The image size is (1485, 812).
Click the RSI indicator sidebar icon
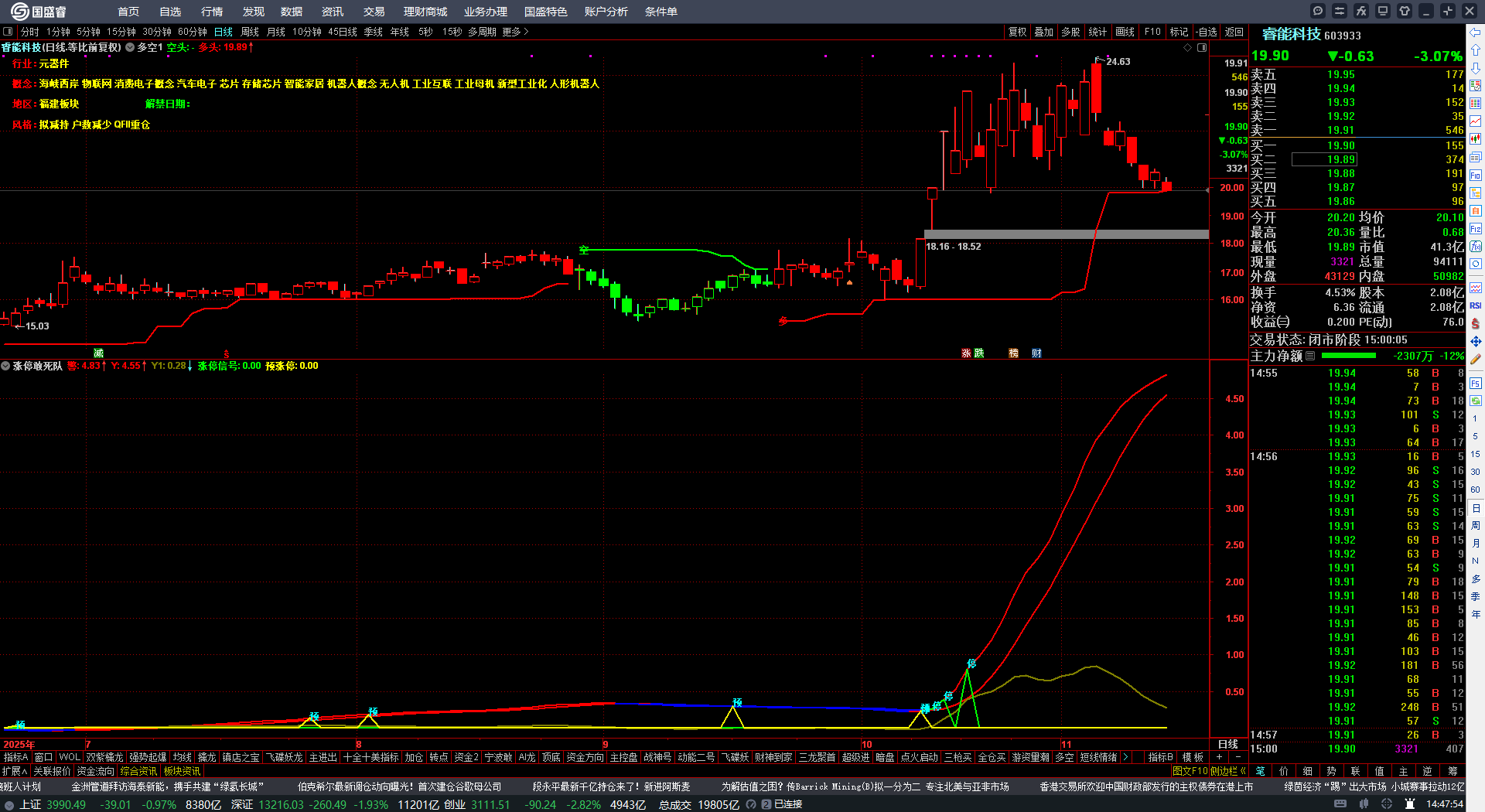1476,305
